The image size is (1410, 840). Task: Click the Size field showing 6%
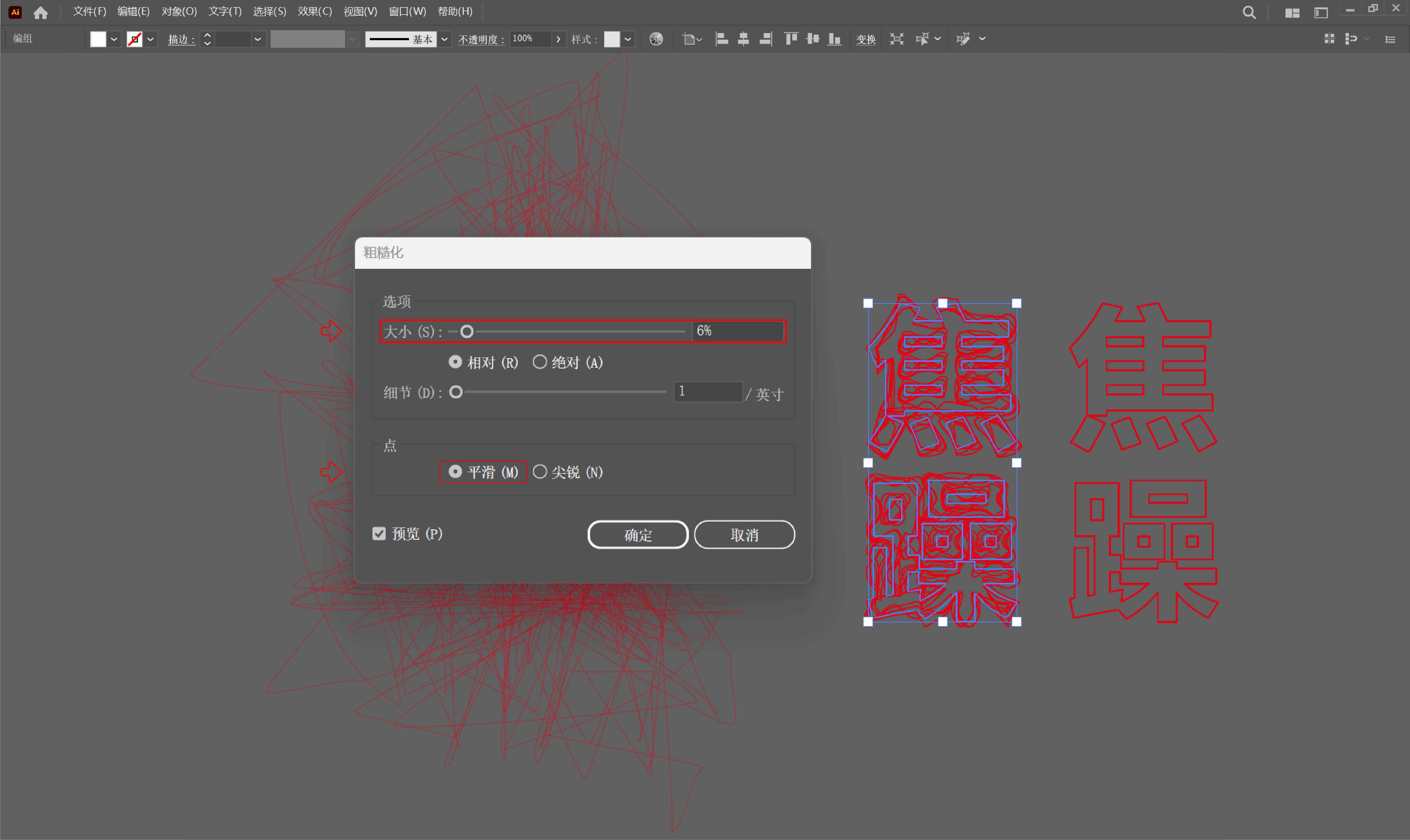(x=738, y=332)
